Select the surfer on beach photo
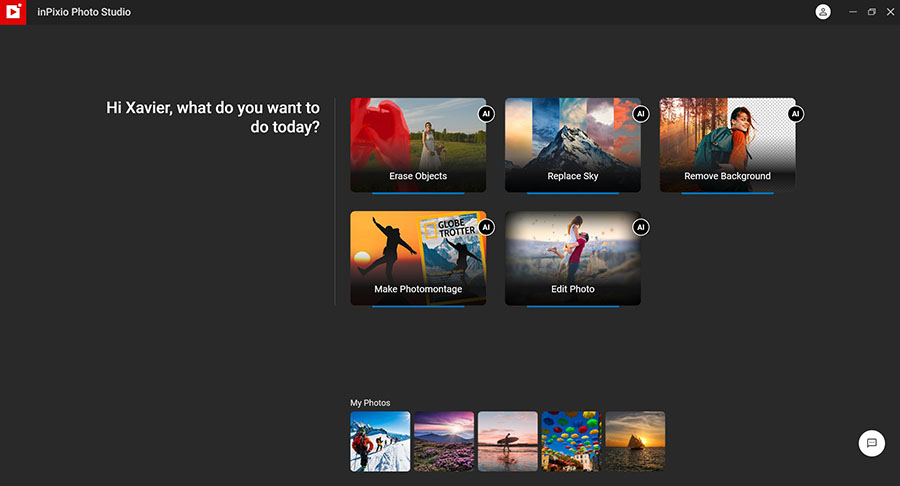 pos(508,441)
